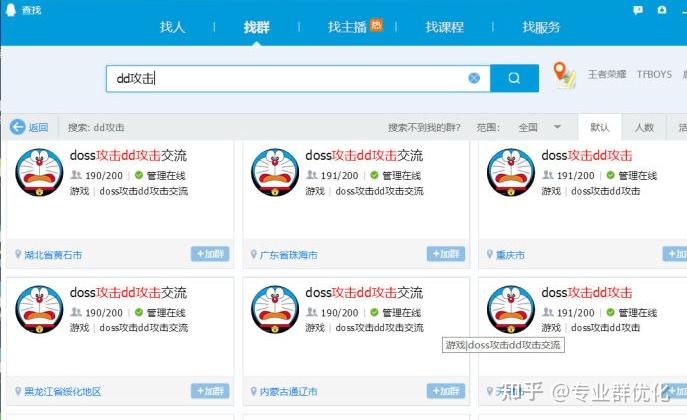Click +加群 on the 内蒙古通辽市 card

pos(446,391)
